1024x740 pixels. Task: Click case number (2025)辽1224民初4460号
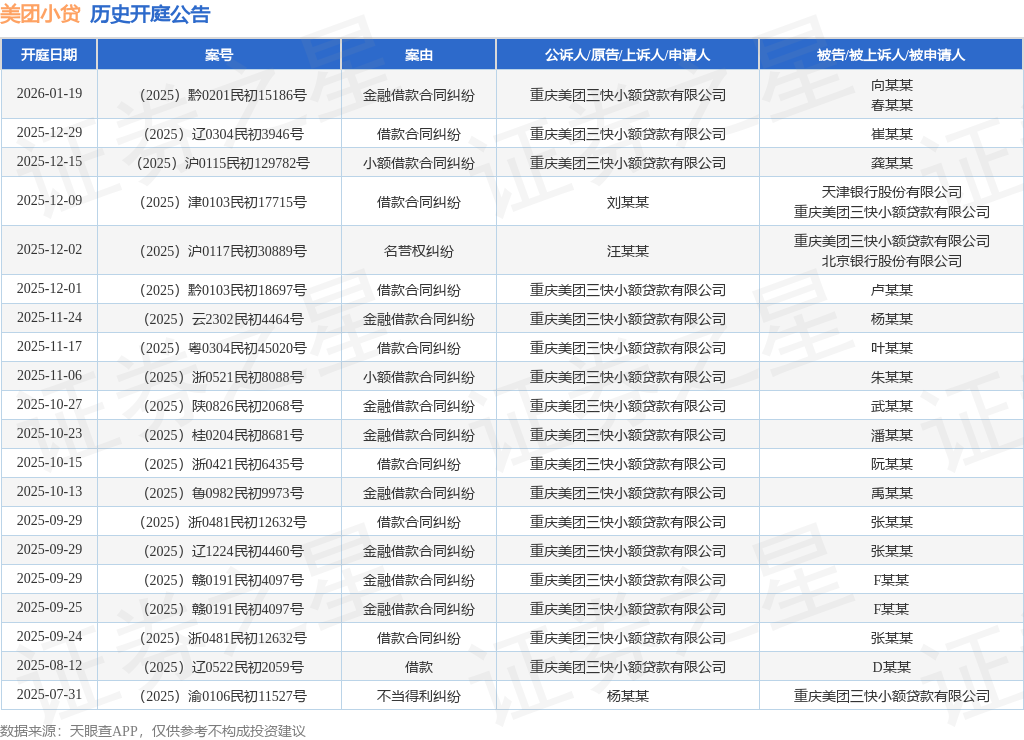(223, 551)
